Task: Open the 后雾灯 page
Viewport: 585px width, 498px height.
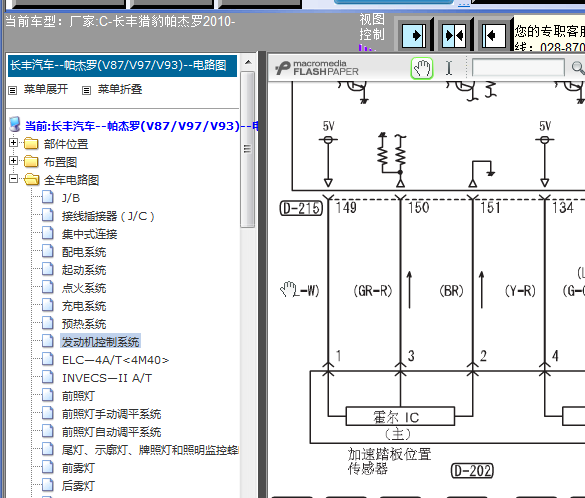Action: [78, 486]
